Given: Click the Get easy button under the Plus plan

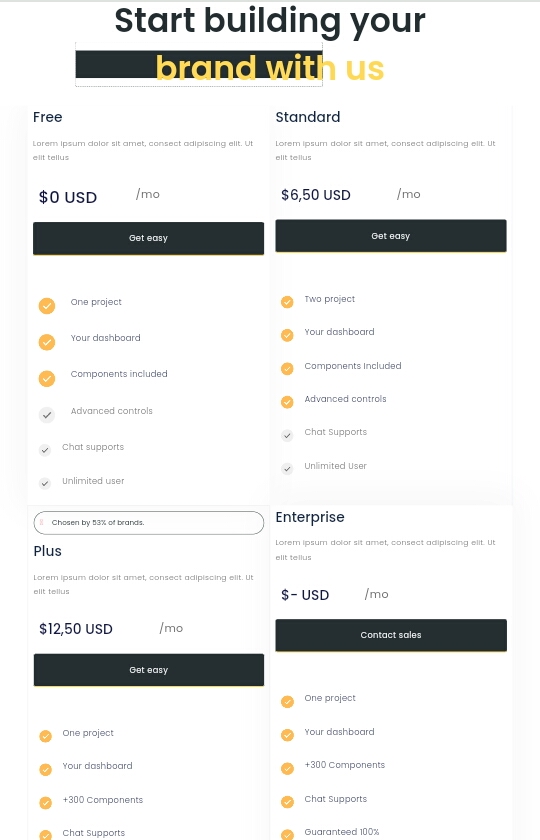Looking at the screenshot, I should 148,670.
